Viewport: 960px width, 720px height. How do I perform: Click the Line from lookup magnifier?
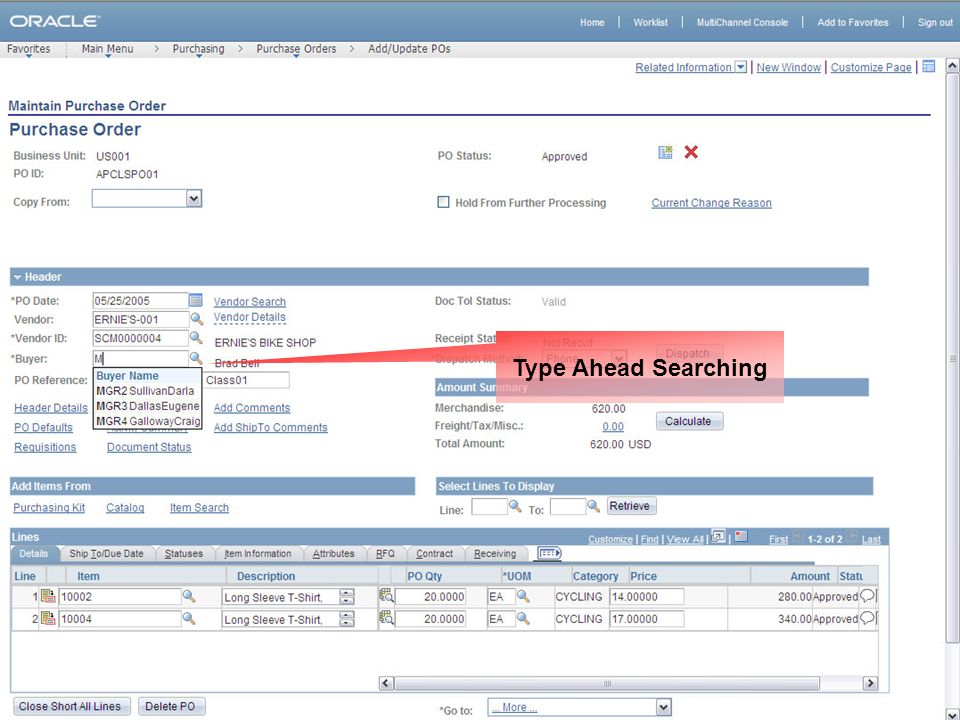(516, 506)
